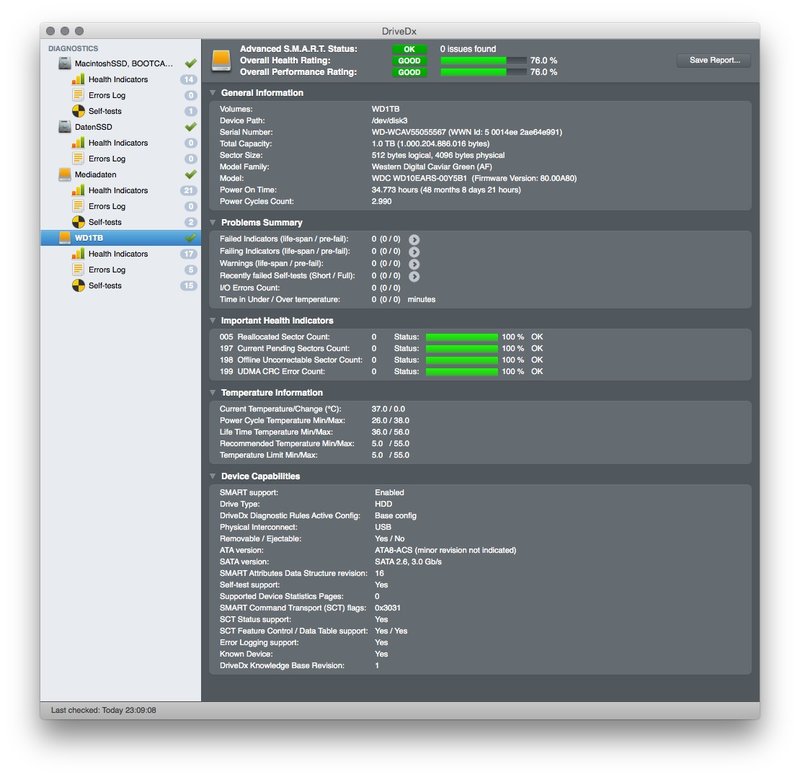Open Self-tests for Mediadaten

pyautogui.click(x=120, y=222)
